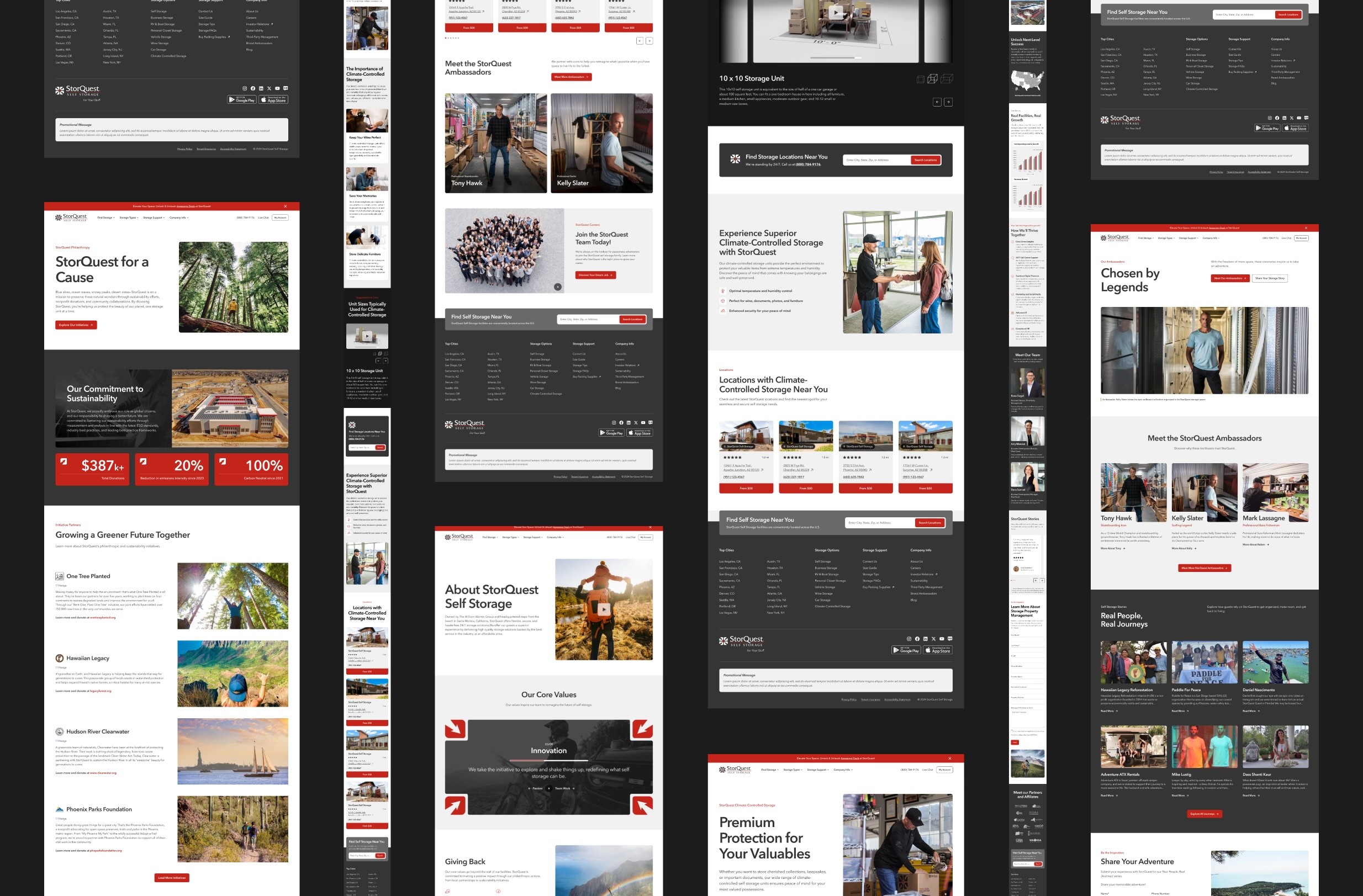The height and width of the screenshot is (896, 1363).
Task: Pause the Our Core Values carousel
Action: [x=548, y=788]
